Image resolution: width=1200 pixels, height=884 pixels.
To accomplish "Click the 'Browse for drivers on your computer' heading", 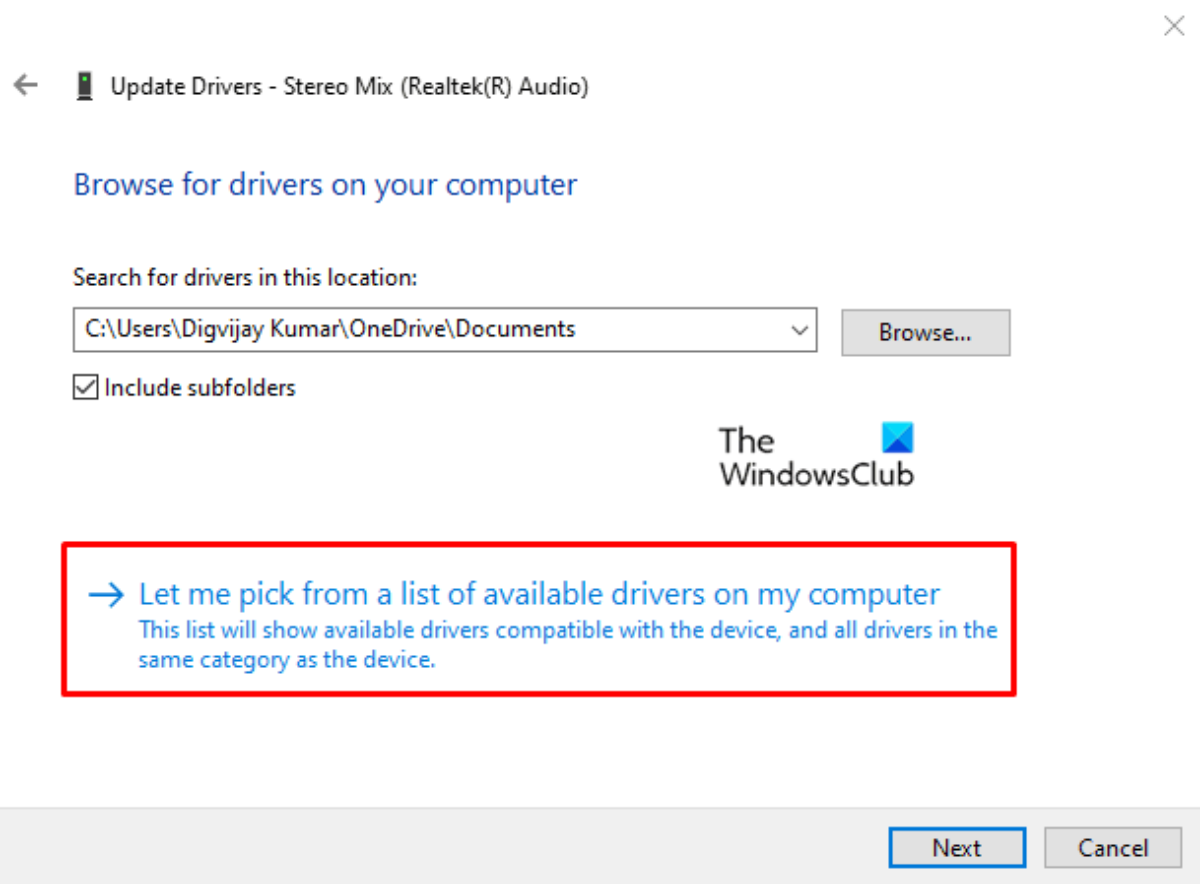I will pos(326,186).
